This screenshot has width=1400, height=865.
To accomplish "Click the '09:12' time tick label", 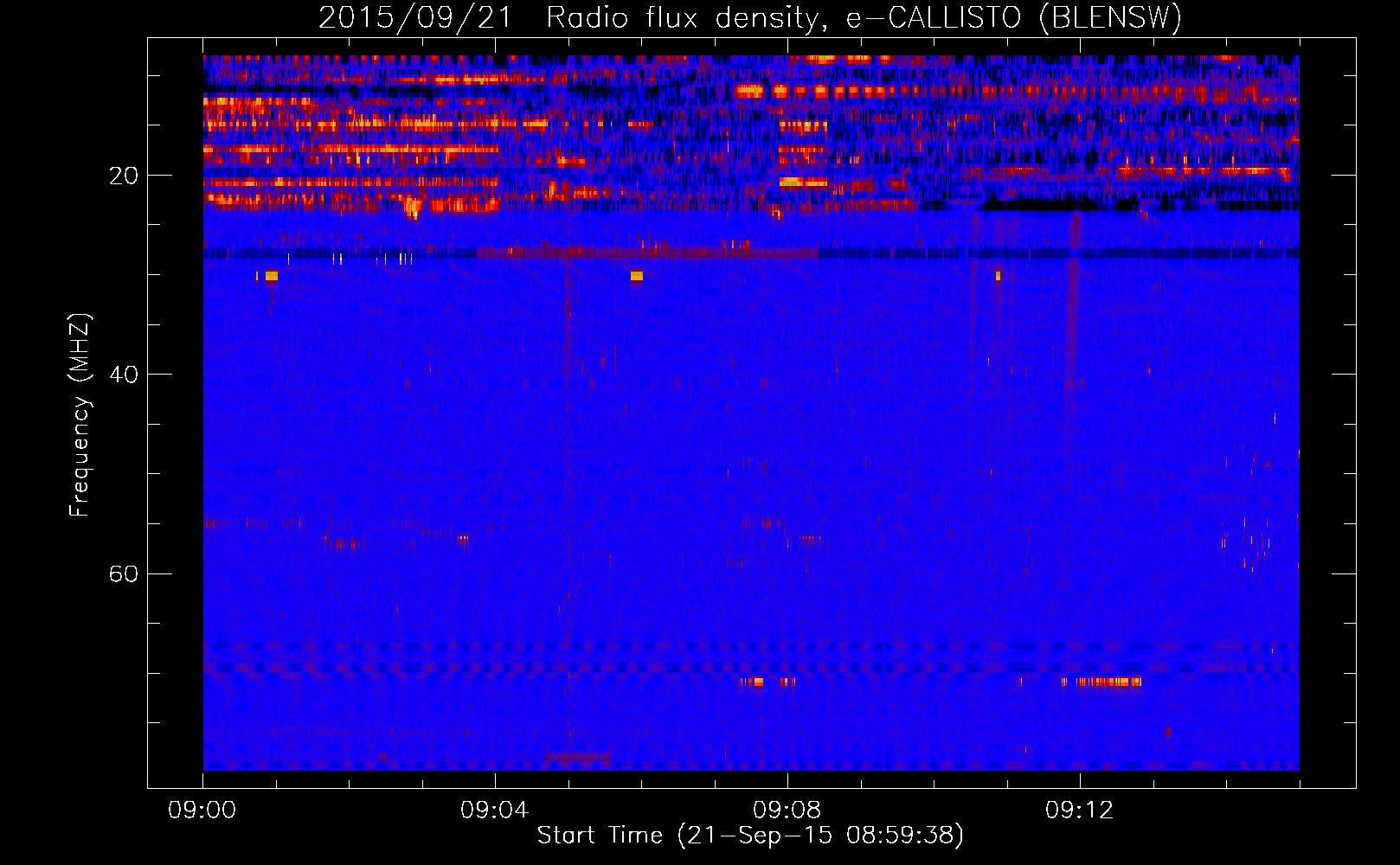I will coord(1079,811).
